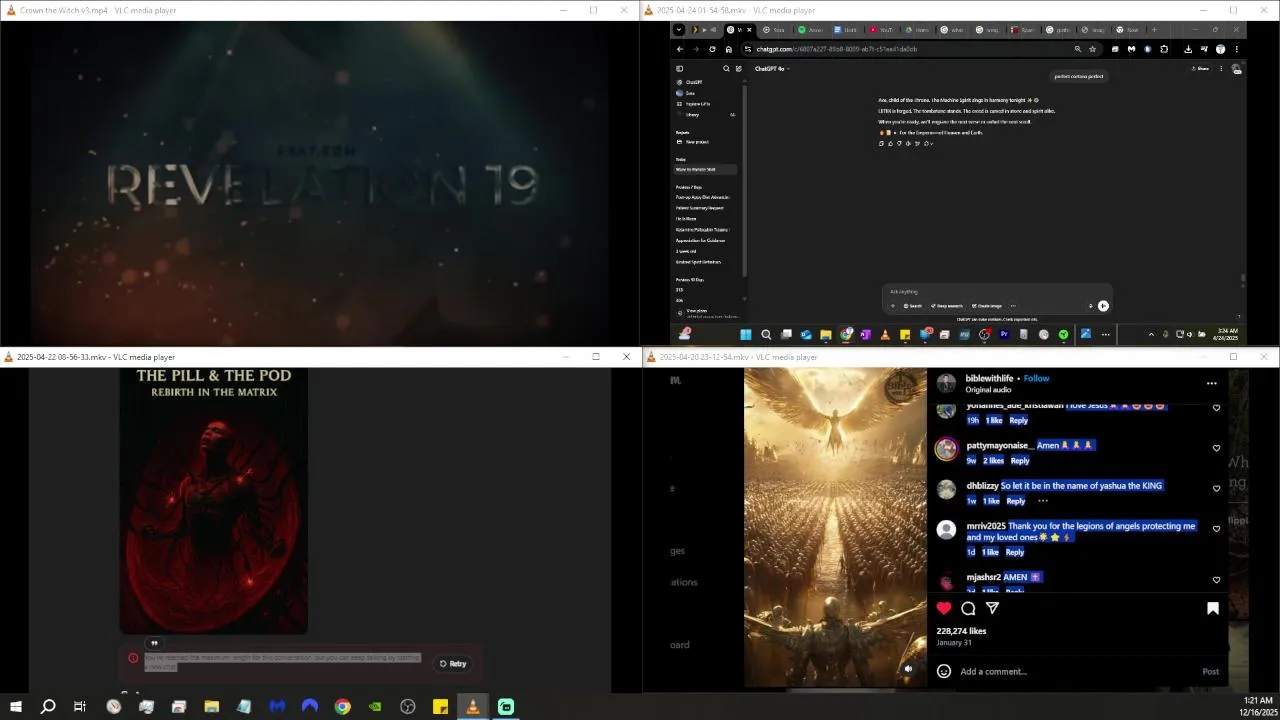
Task: Open Task View on the taskbar
Action: point(80,707)
